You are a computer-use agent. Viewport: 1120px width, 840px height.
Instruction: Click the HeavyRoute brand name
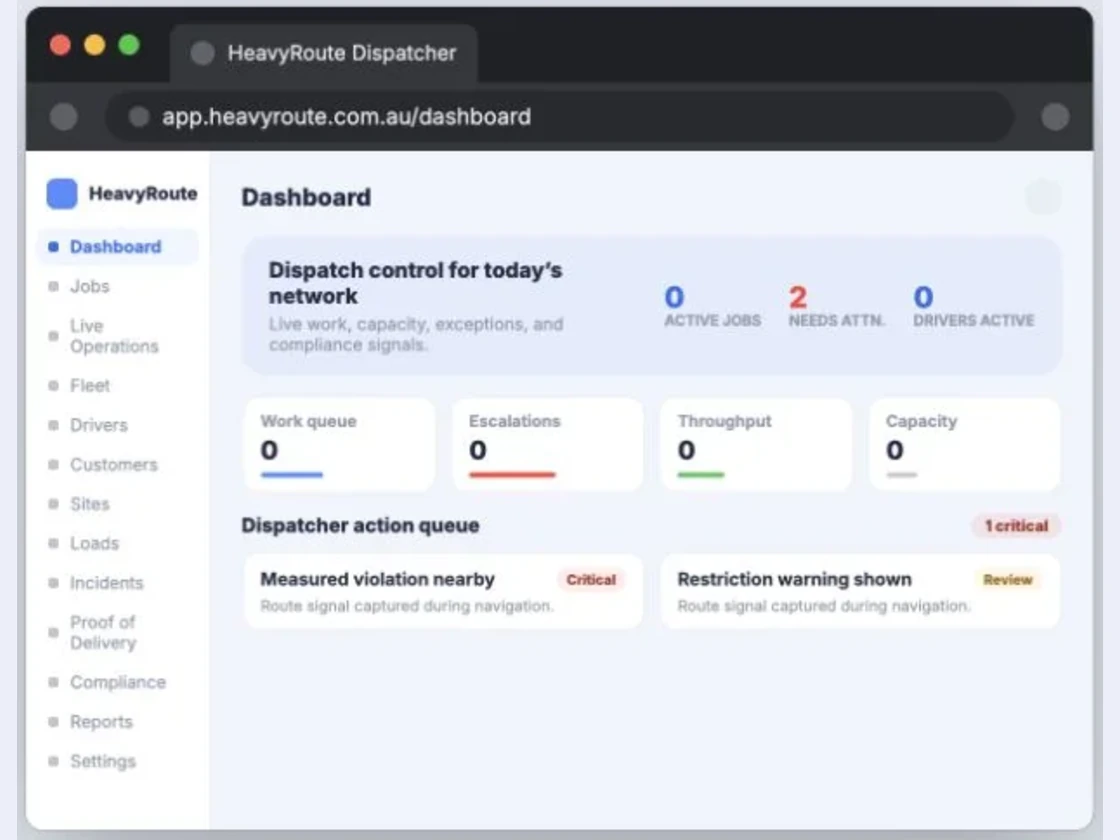tap(143, 194)
